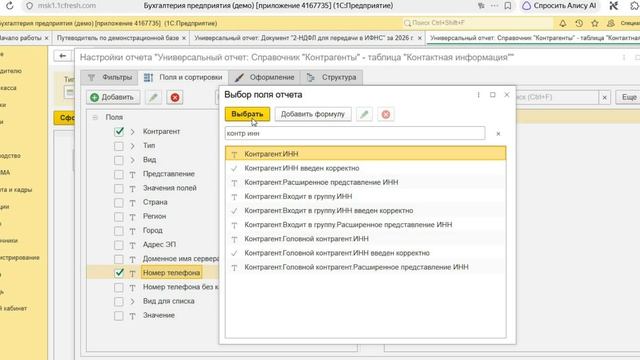This screenshot has height=360, width=640.
Task: Check the Вид field checkbox
Action: tap(119, 160)
